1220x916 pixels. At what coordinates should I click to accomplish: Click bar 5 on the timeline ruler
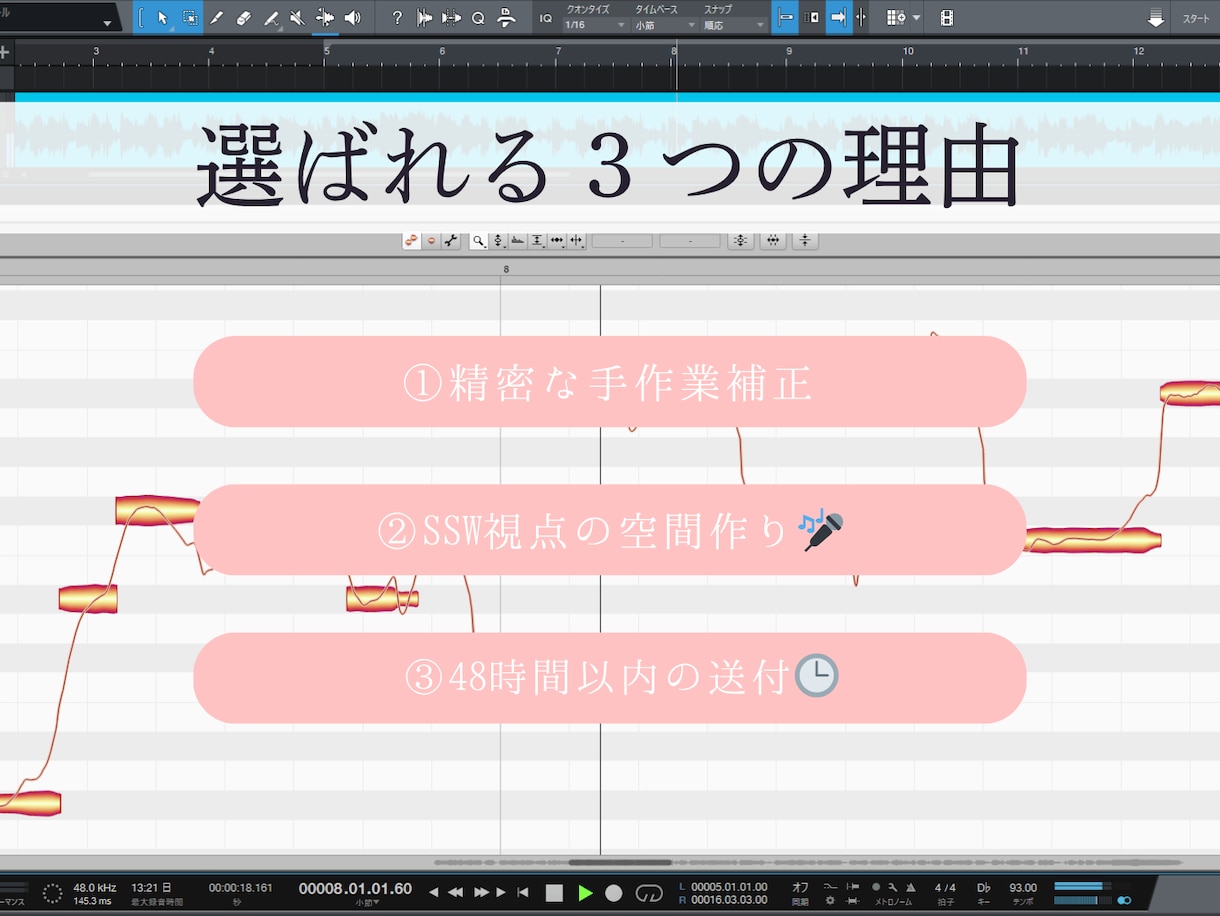click(326, 51)
